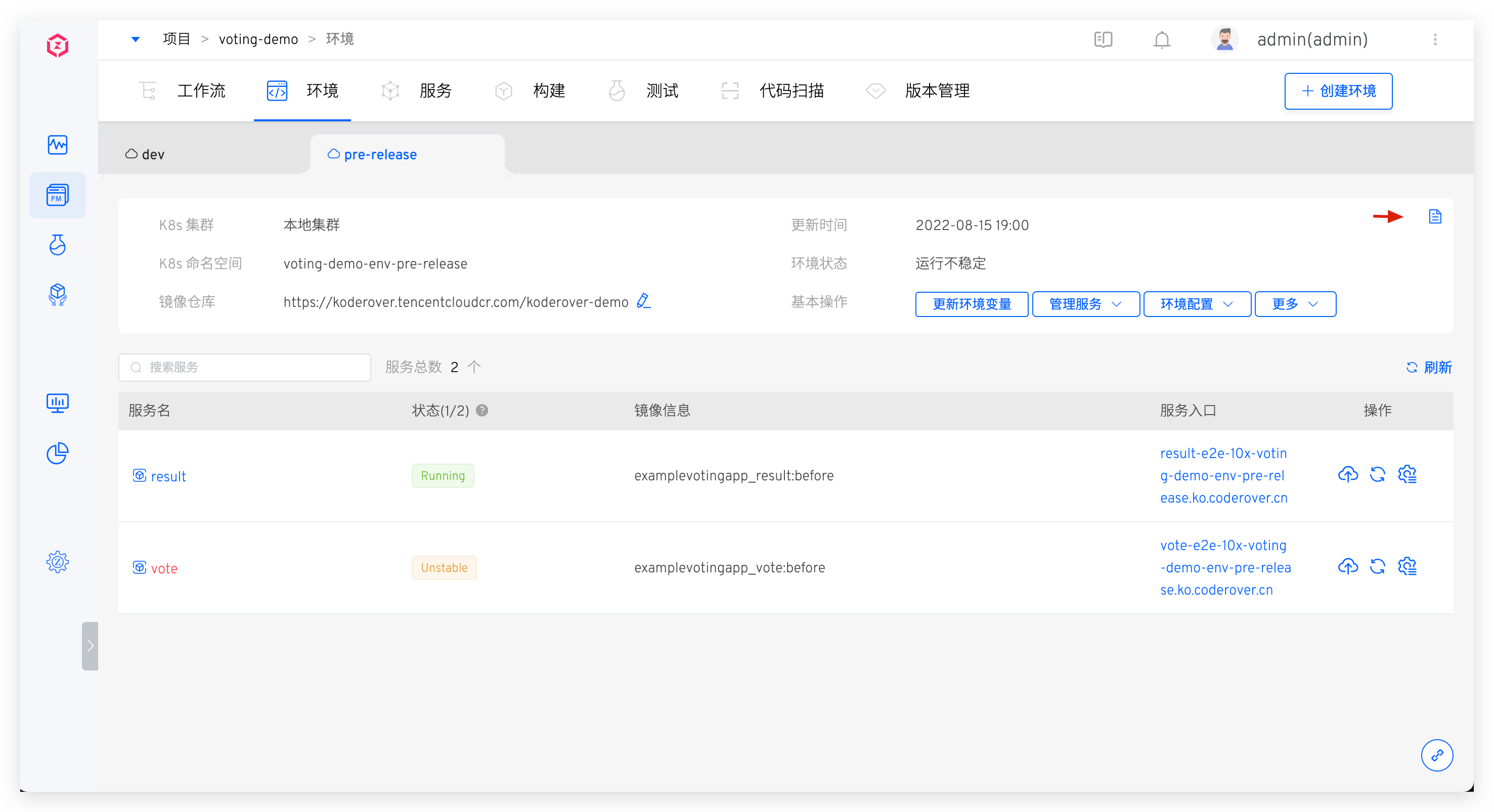Open service config icon for vote
This screenshot has width=1494, height=812.
[x=1407, y=566]
